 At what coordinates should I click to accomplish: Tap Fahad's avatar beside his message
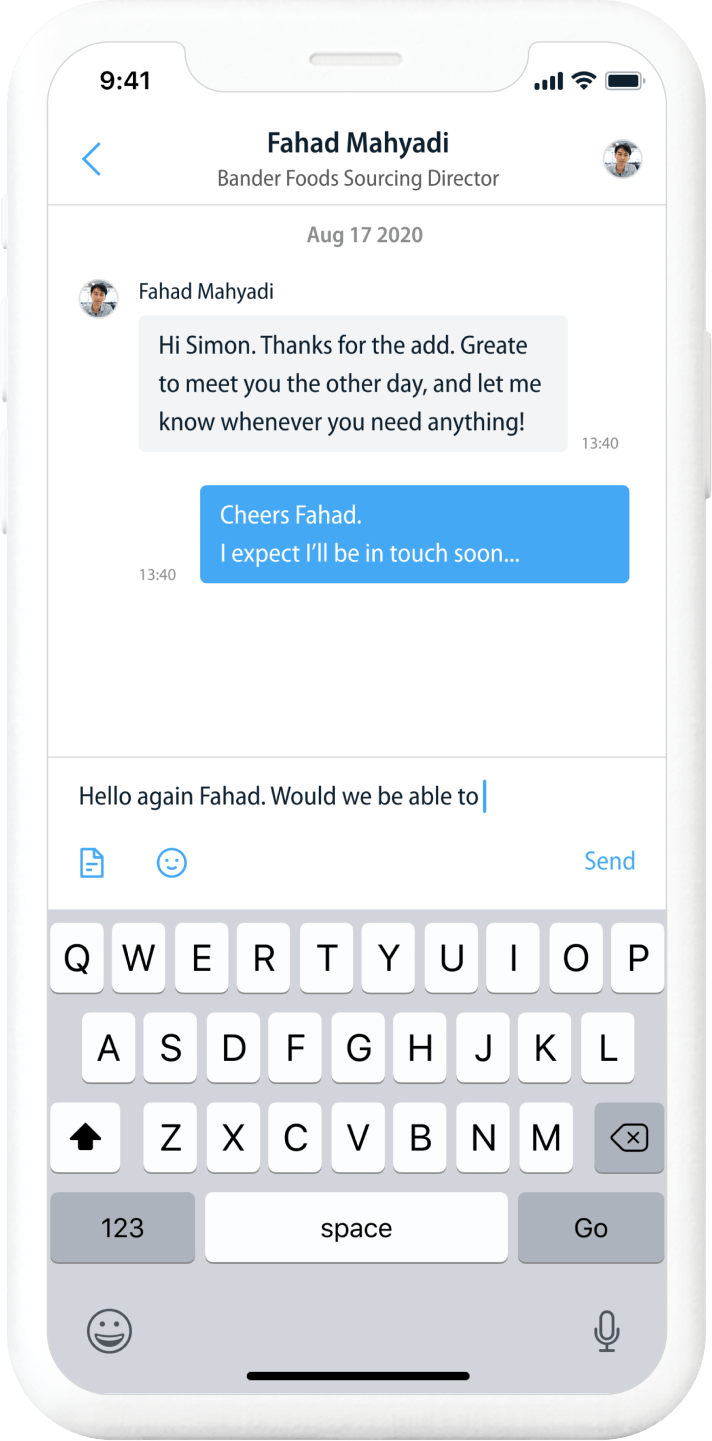99,298
